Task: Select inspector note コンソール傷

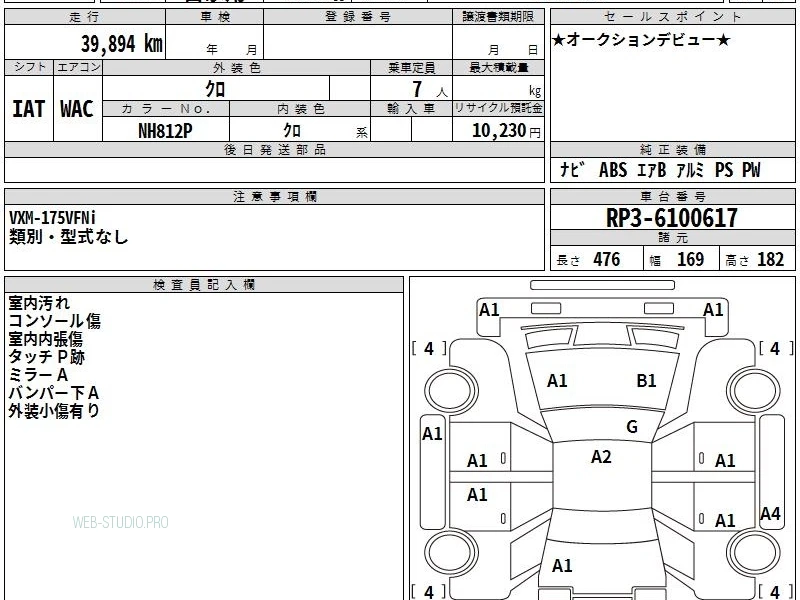Action: [x=55, y=321]
